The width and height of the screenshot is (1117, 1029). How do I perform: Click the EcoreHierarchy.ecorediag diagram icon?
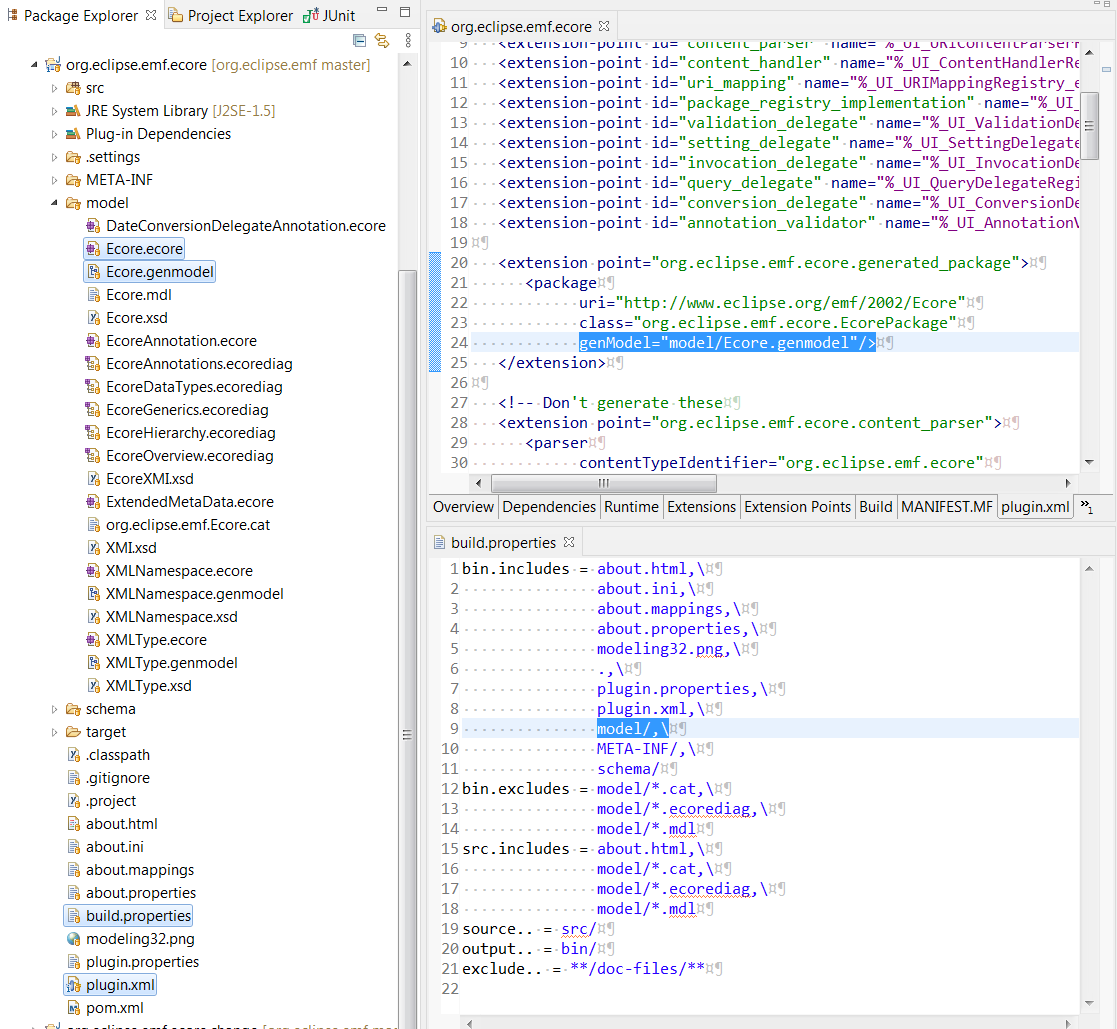[93, 433]
